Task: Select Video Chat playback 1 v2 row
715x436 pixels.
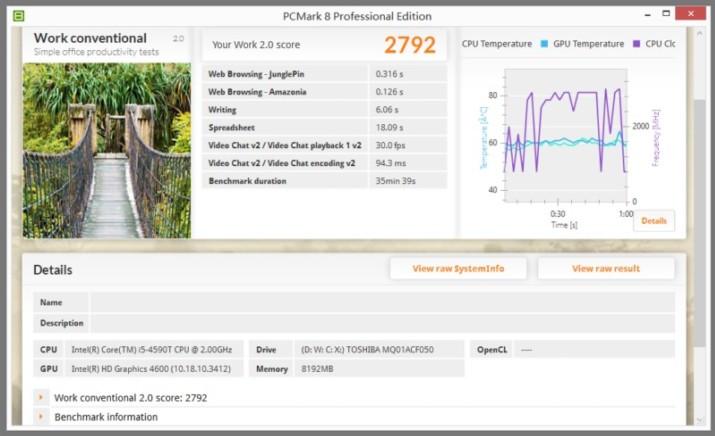Action: click(324, 145)
